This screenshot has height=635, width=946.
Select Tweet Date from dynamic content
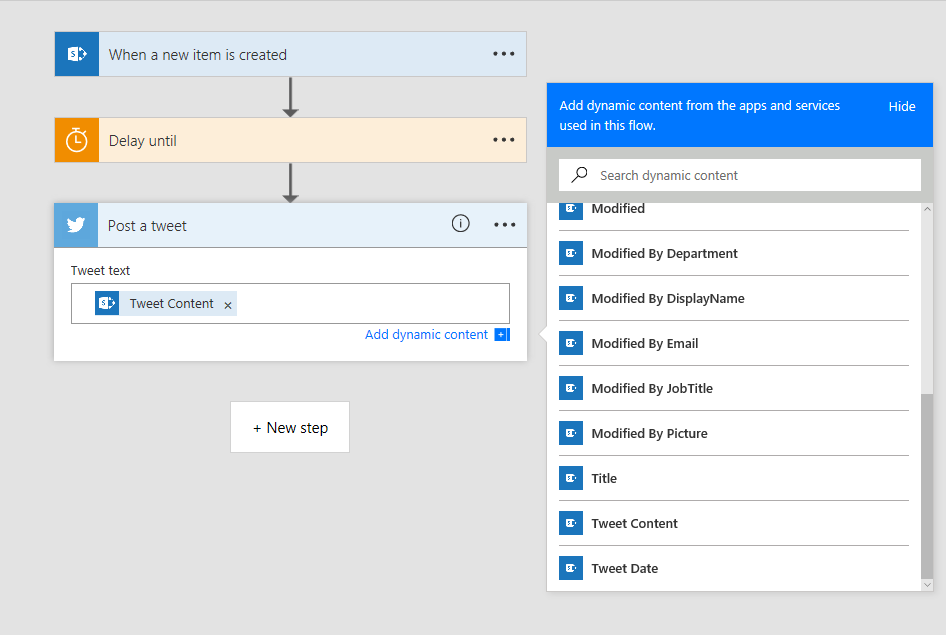(624, 568)
